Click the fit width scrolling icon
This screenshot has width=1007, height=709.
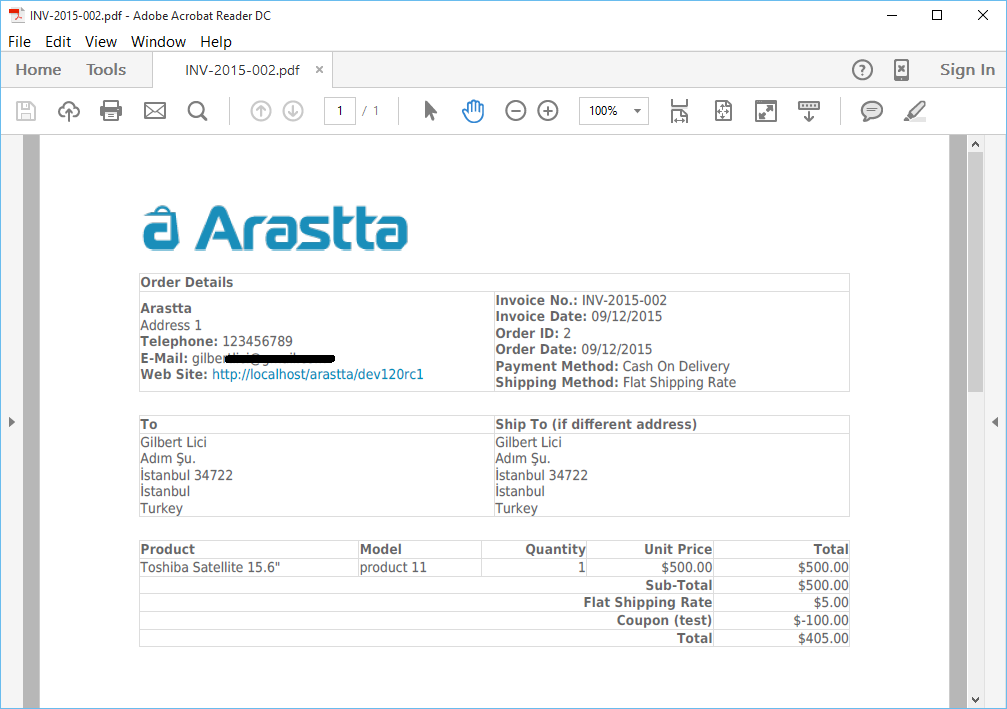(x=679, y=111)
